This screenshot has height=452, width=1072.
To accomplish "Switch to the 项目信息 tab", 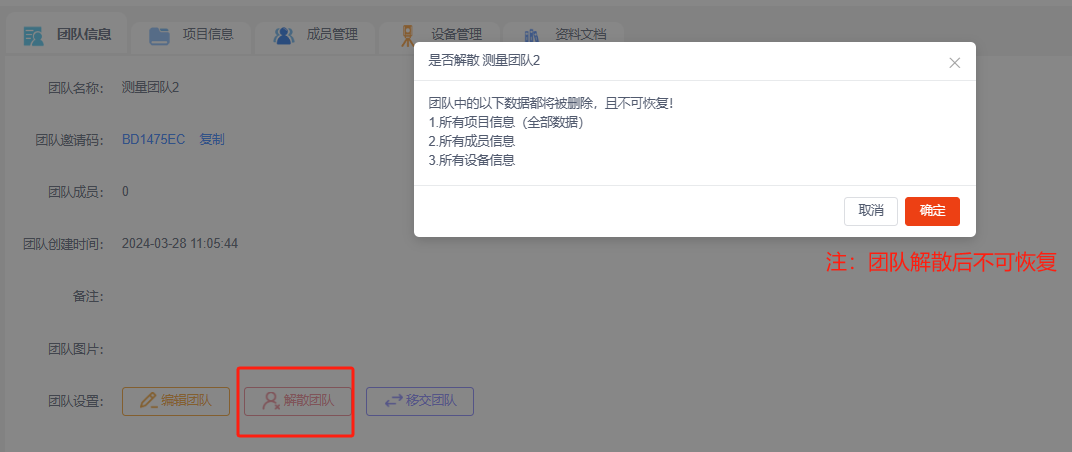I will pos(208,34).
